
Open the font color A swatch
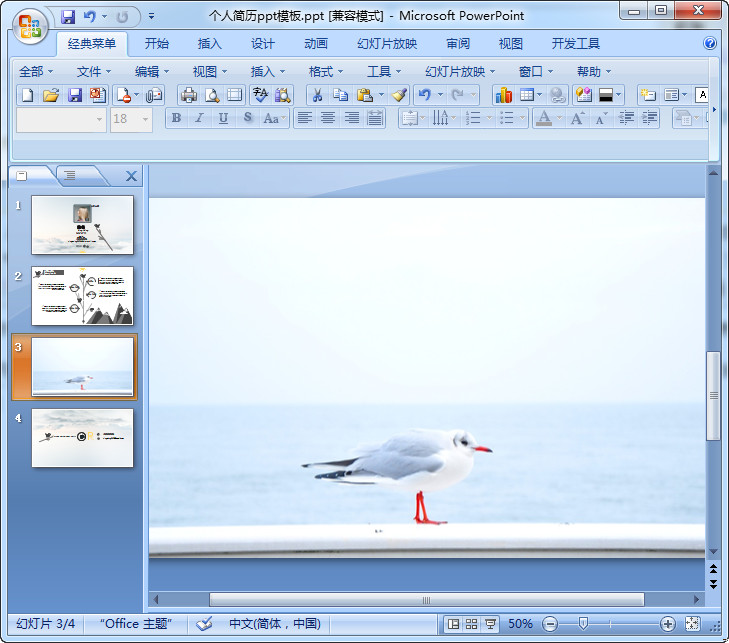(543, 118)
